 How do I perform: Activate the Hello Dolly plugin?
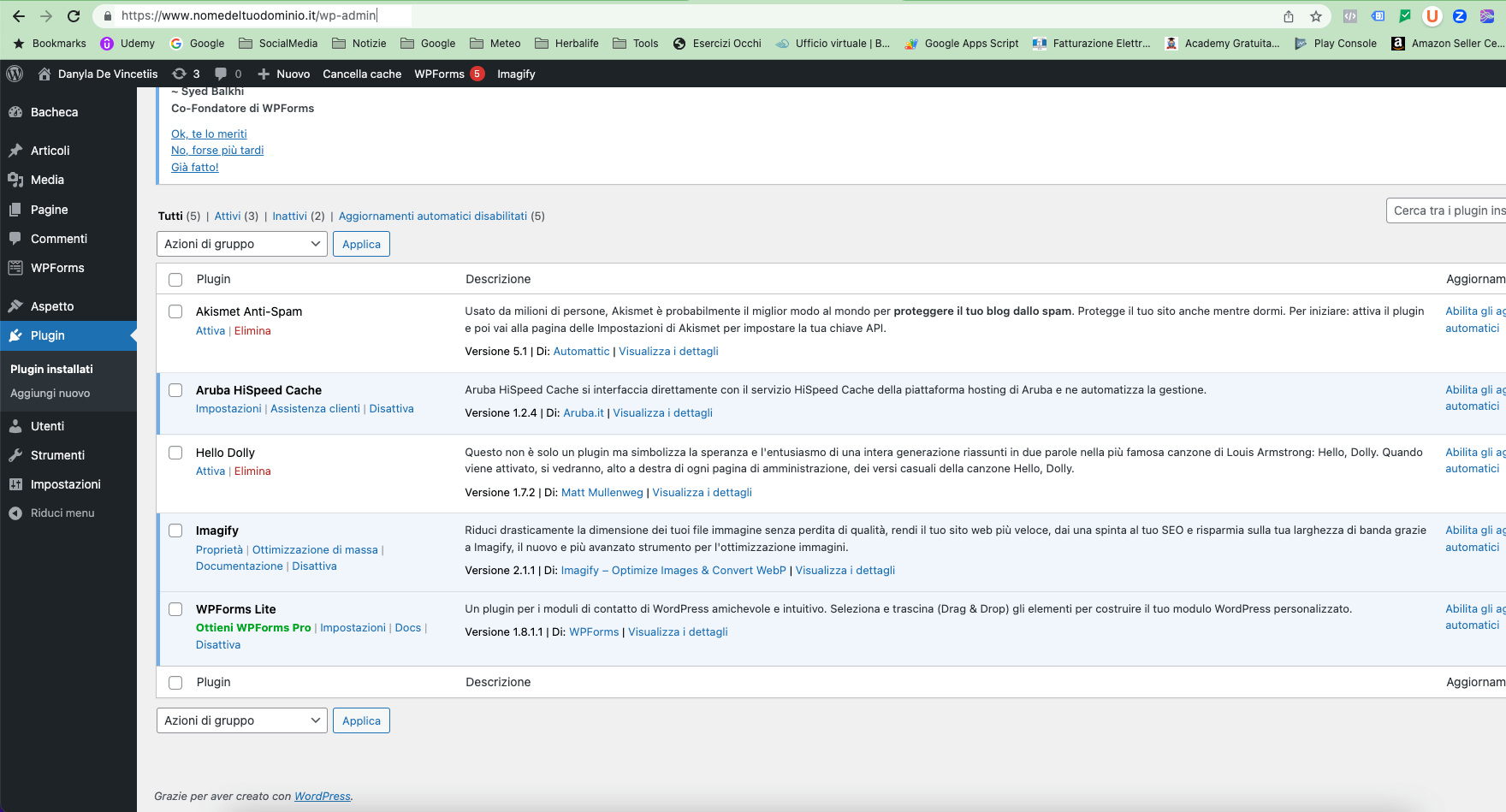[x=210, y=471]
